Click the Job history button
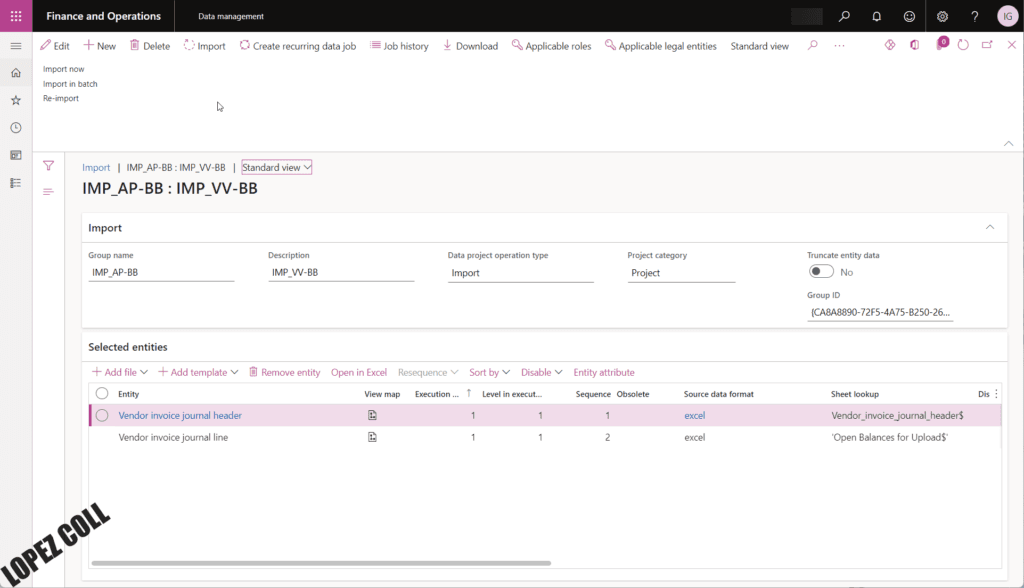This screenshot has height=588, width=1024. coord(399,46)
